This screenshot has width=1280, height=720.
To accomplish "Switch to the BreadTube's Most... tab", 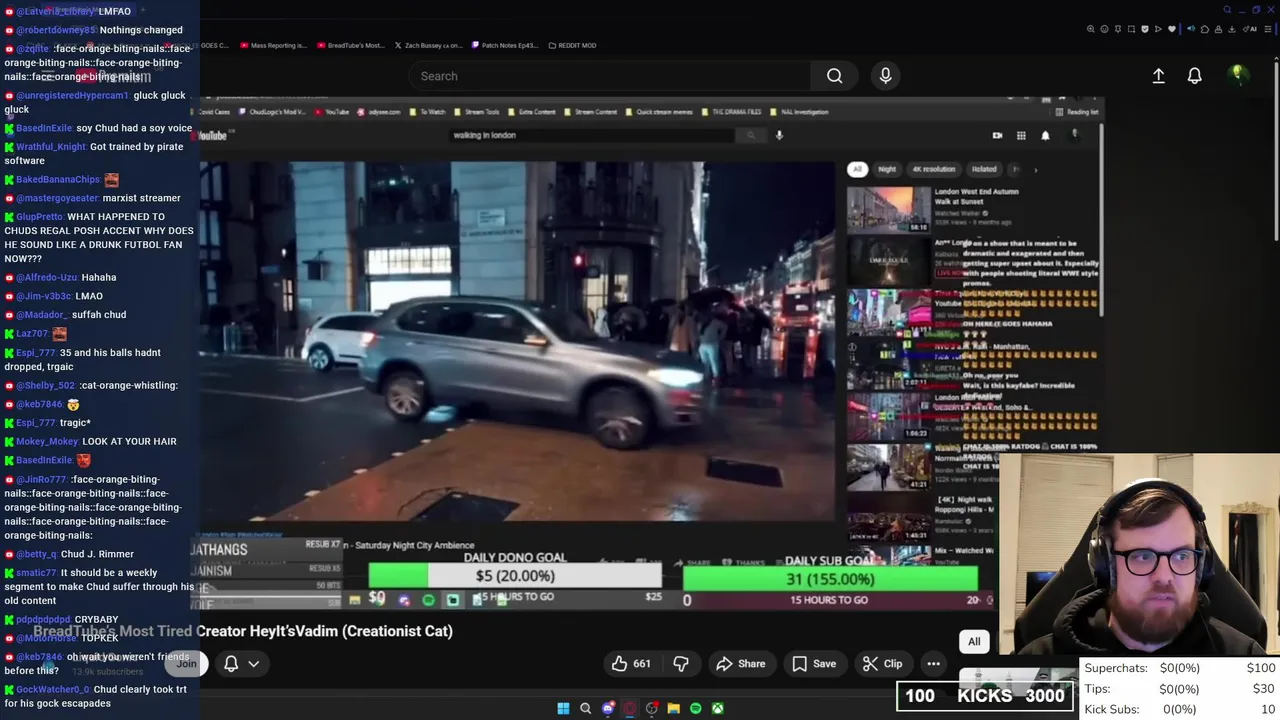I will coord(350,45).
